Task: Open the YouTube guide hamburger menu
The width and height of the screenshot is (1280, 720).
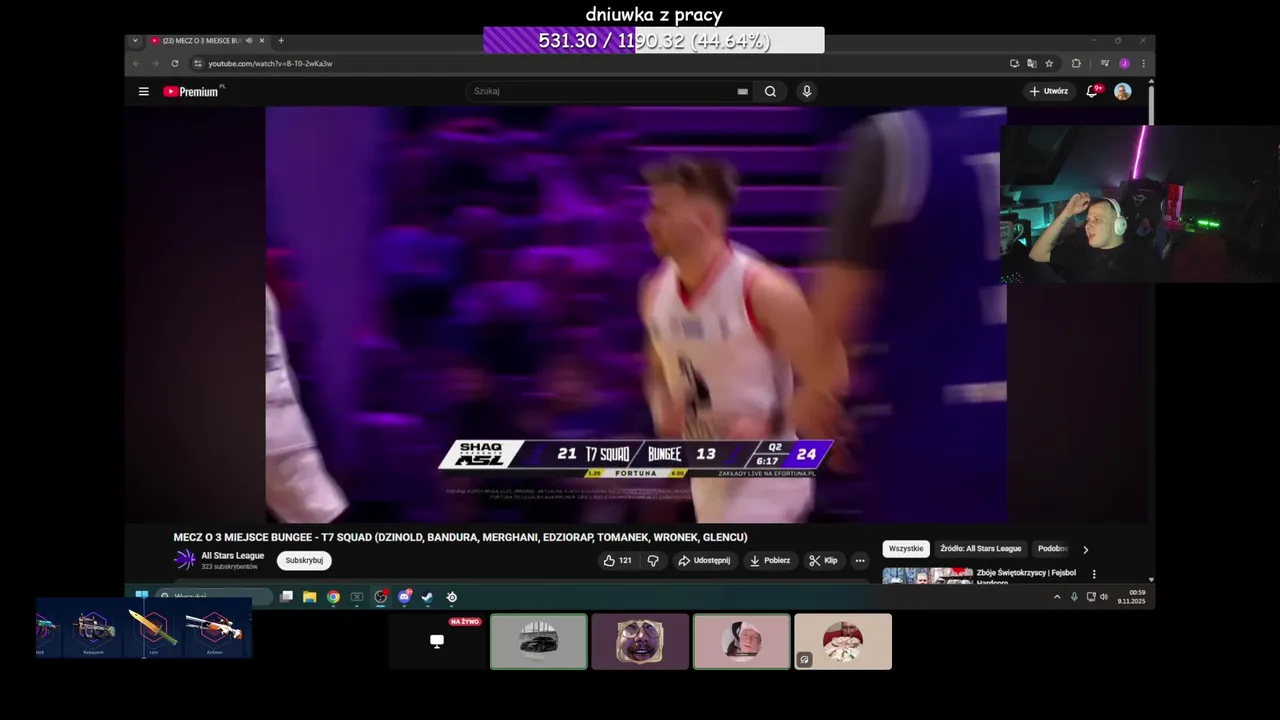Action: tap(144, 91)
